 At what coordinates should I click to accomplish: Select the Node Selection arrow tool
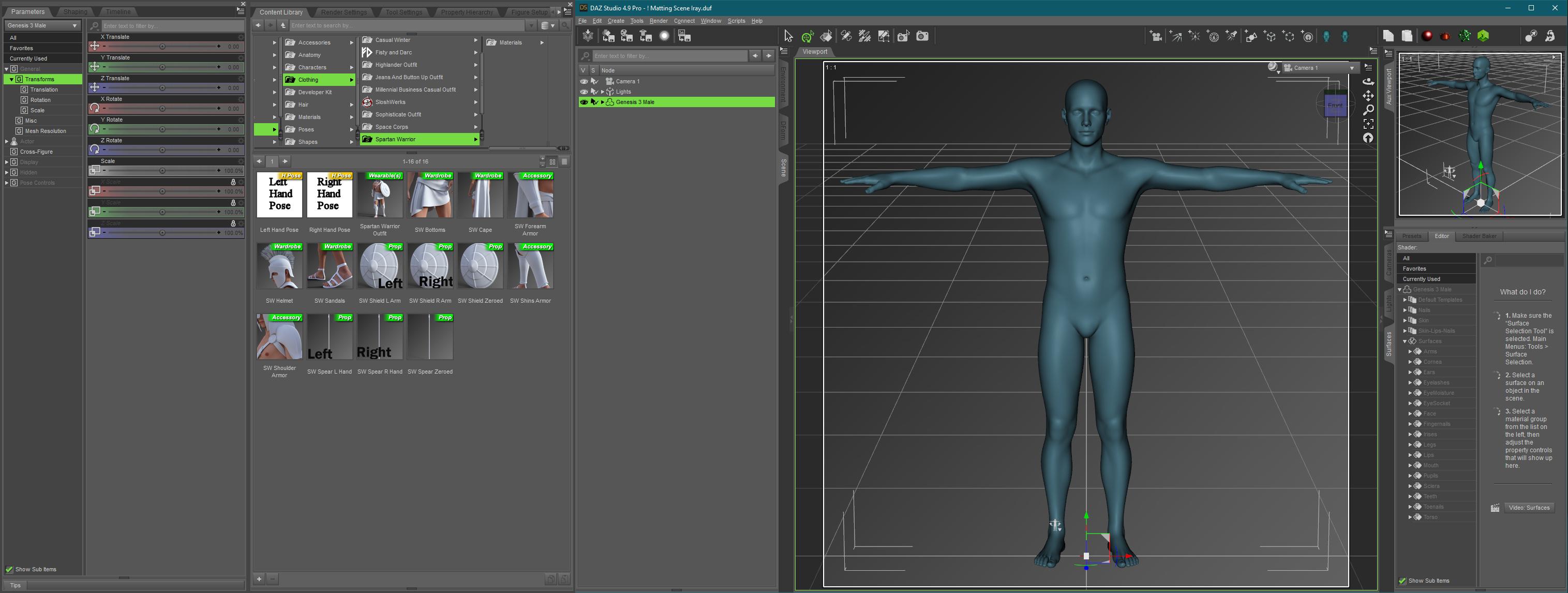click(x=788, y=36)
